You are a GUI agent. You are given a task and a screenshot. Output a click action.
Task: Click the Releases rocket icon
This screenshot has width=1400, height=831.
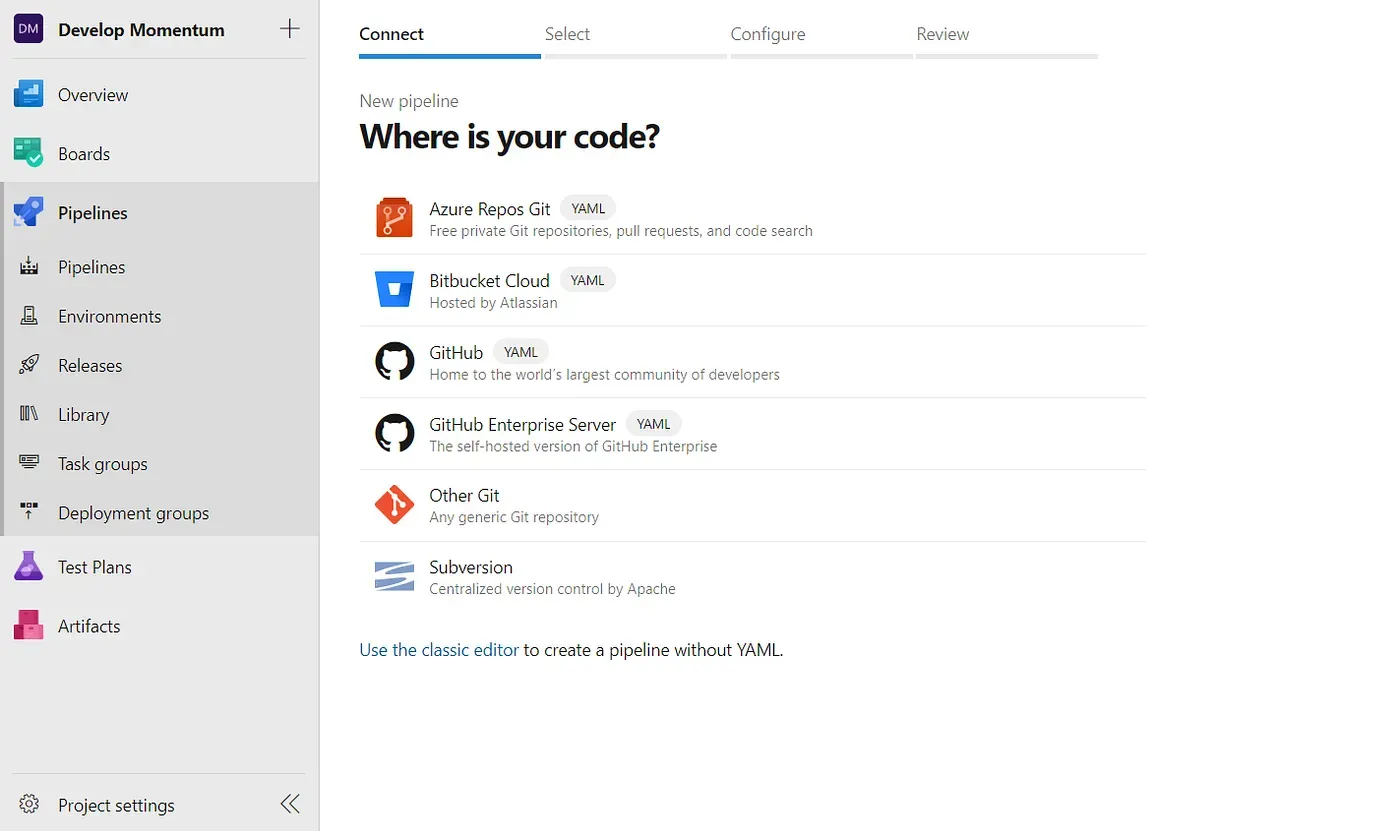pos(29,365)
